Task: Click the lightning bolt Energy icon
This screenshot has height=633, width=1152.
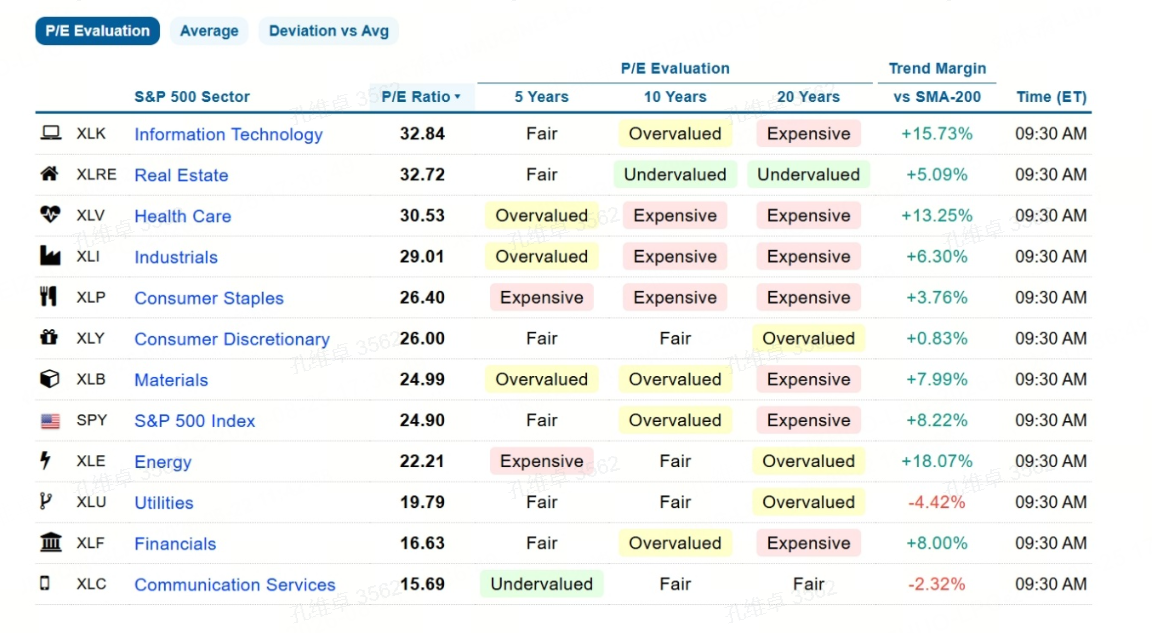Action: [x=46, y=460]
